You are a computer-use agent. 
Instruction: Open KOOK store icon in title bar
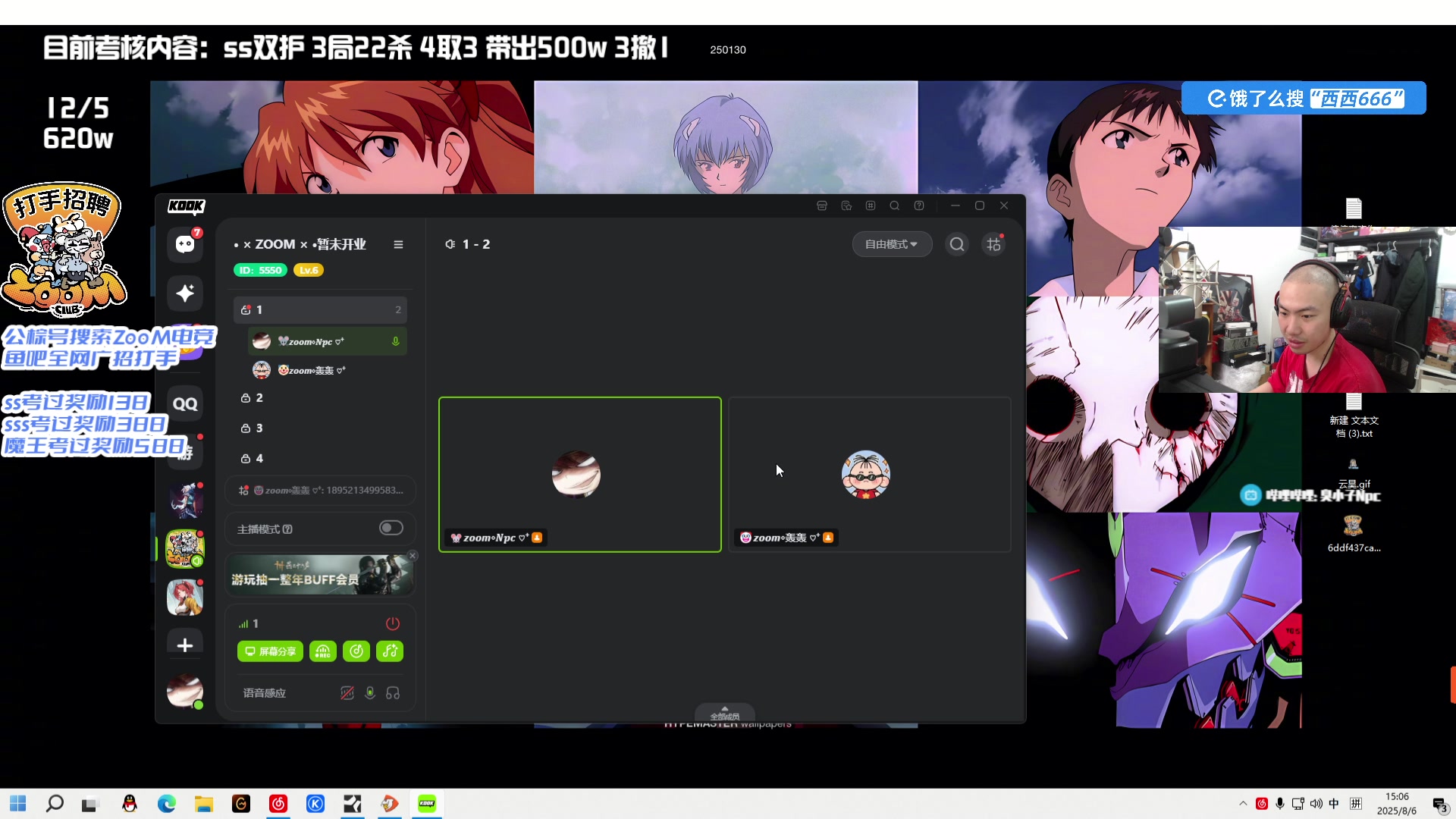pyautogui.click(x=822, y=206)
